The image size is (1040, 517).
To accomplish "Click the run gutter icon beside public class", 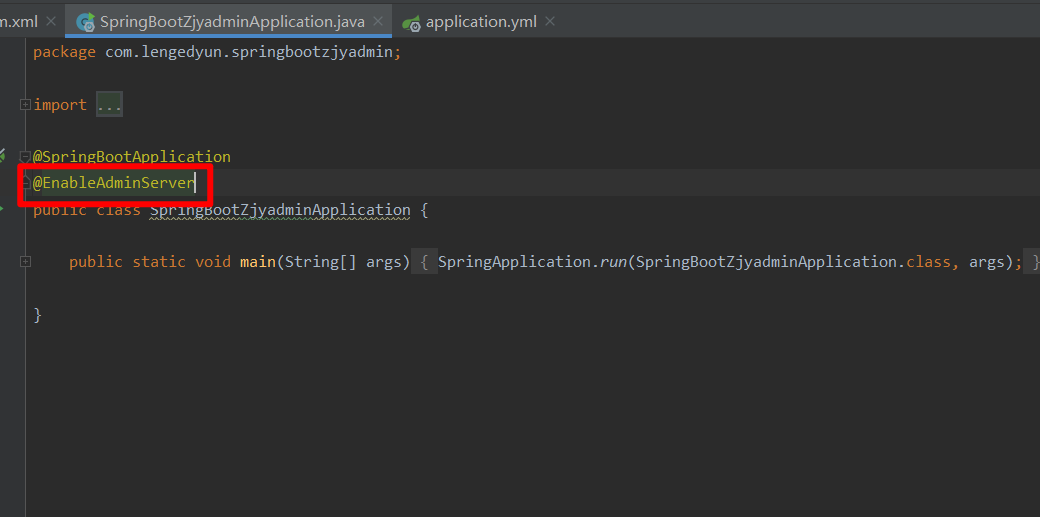I will click(x=1, y=209).
